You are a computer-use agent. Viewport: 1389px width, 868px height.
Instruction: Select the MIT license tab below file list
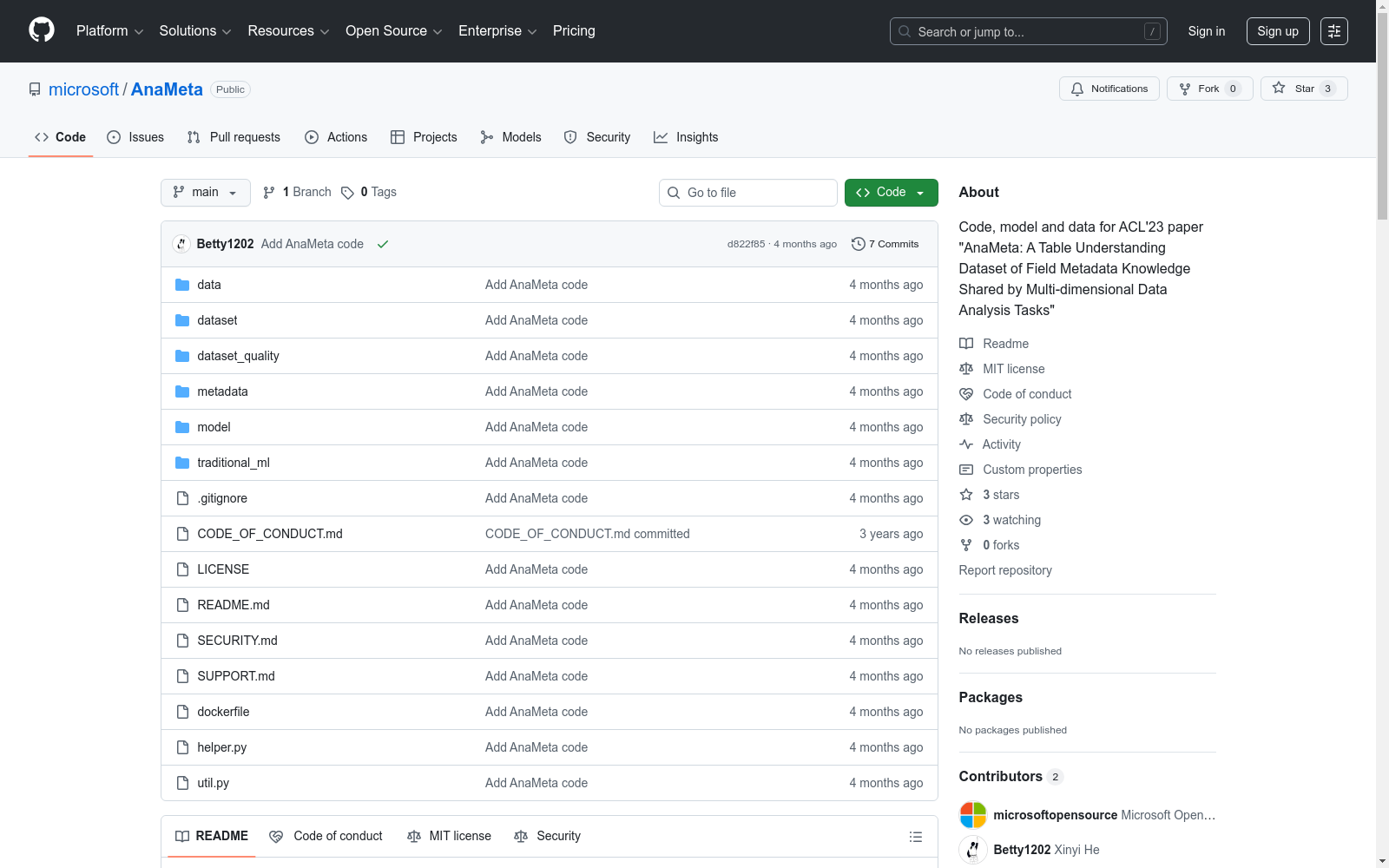[x=449, y=836]
